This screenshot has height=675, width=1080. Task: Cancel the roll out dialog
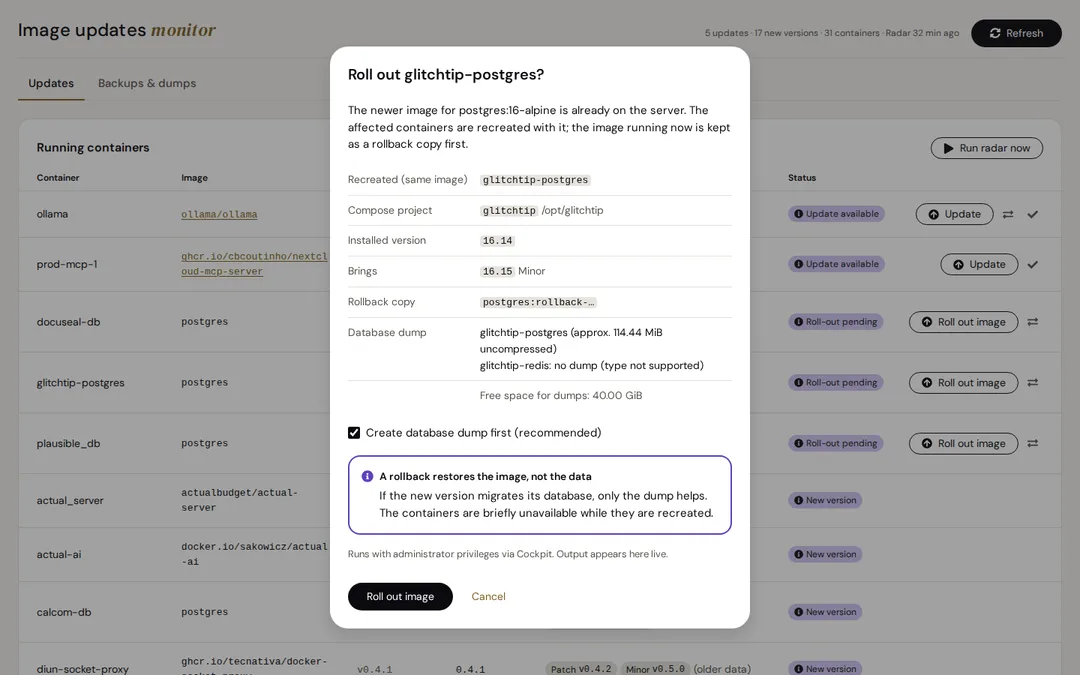[x=488, y=596]
